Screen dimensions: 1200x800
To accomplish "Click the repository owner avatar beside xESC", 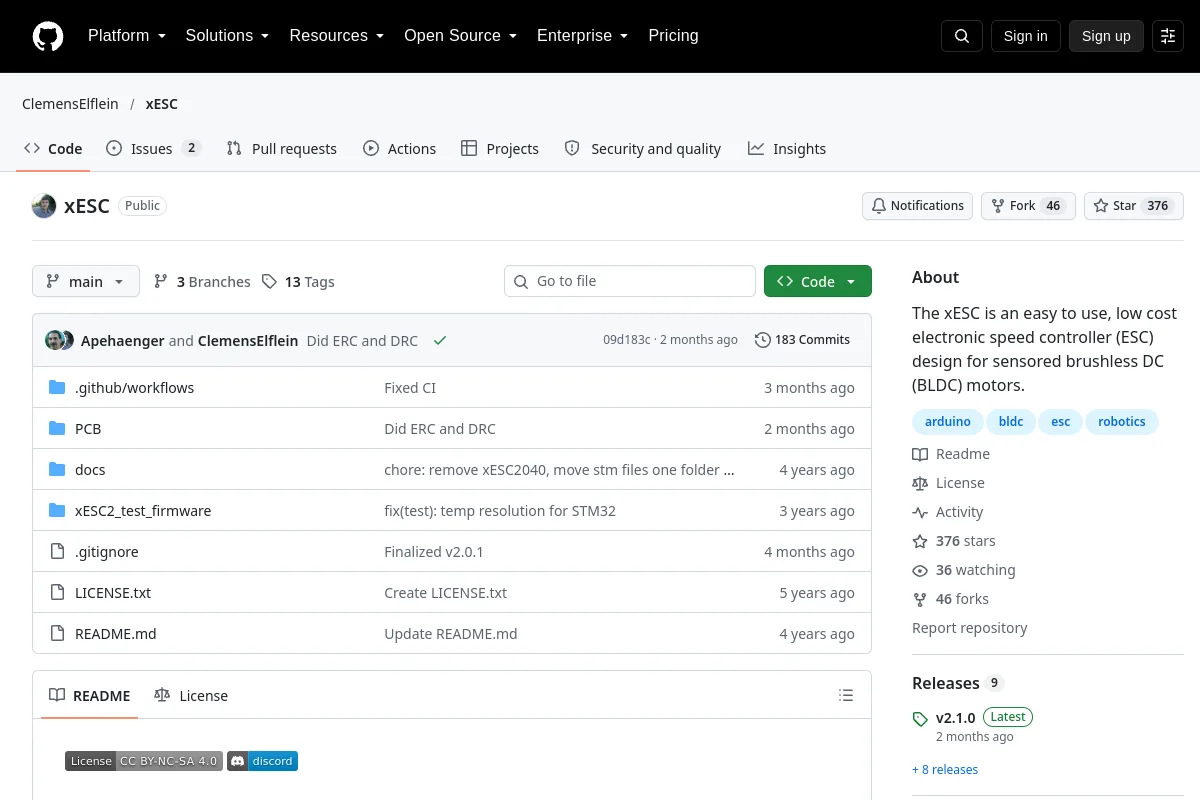I will (44, 206).
